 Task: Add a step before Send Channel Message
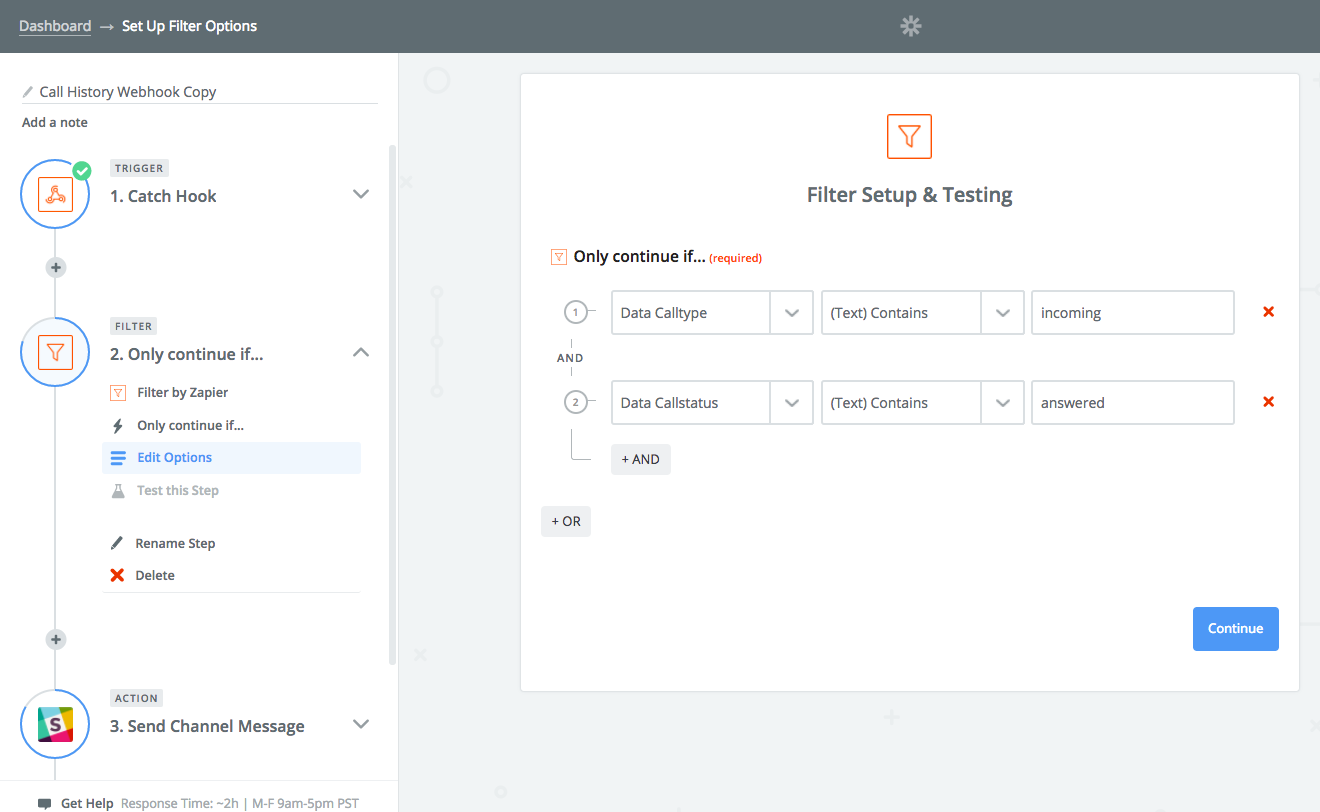point(56,639)
